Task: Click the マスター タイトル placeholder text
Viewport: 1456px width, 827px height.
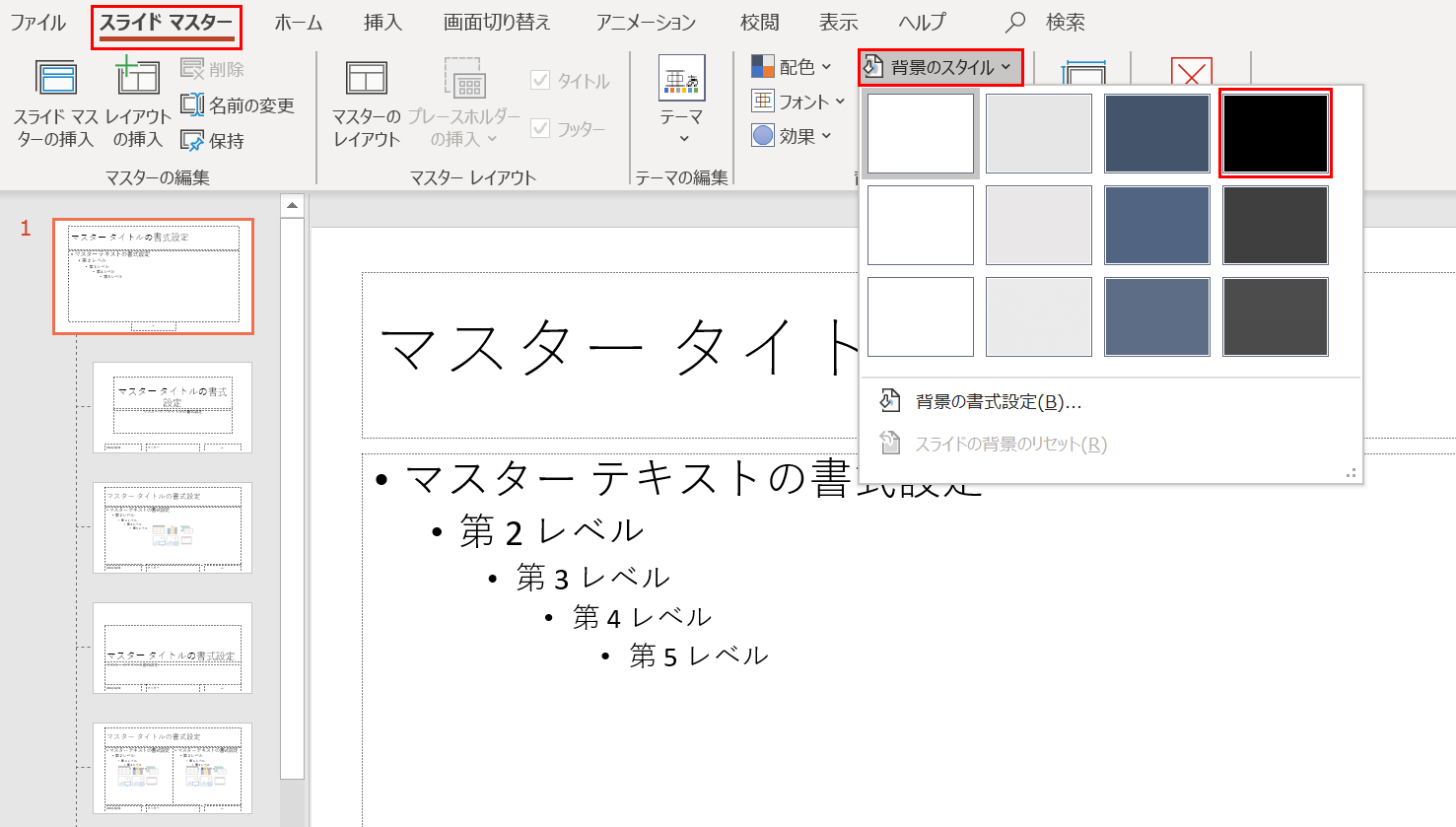Action: [x=618, y=349]
